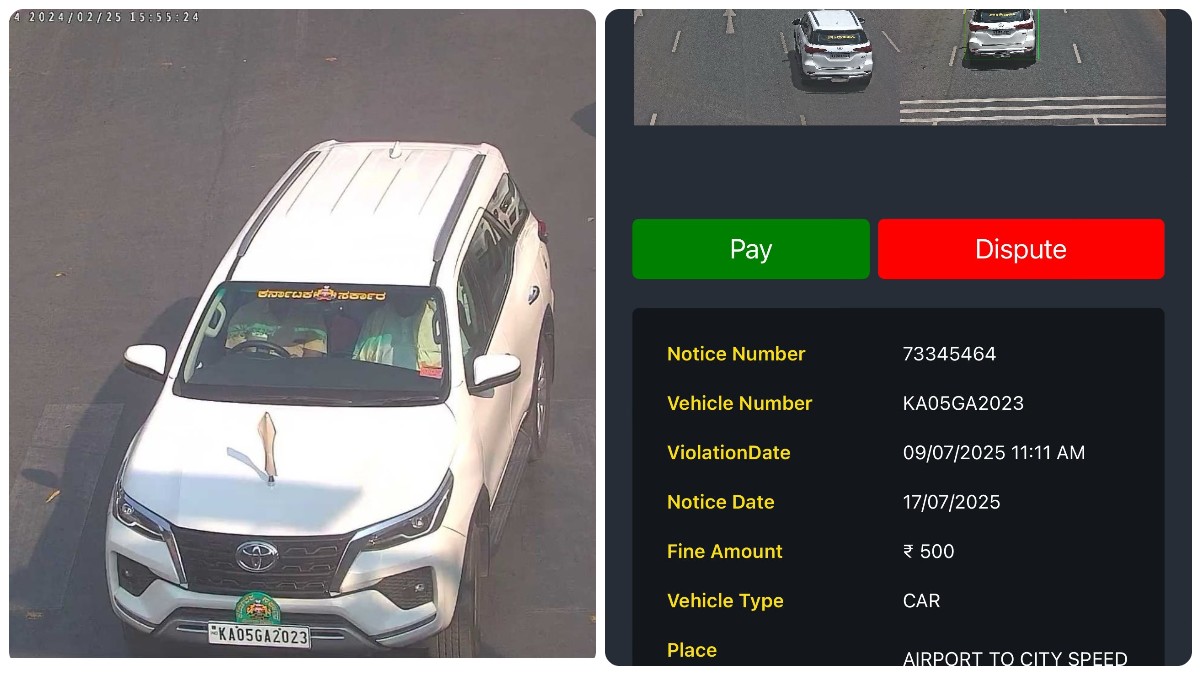1200x675 pixels.
Task: Click the notice date value 17/07/2025
Action: pyautogui.click(x=951, y=502)
